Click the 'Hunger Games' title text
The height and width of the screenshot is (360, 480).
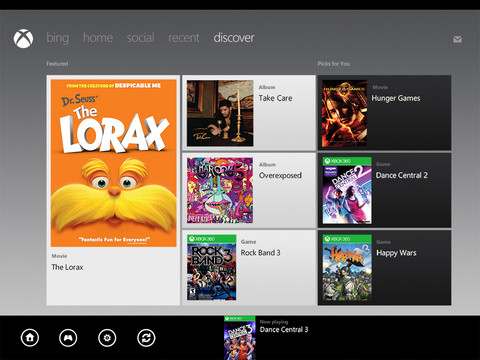(x=396, y=98)
